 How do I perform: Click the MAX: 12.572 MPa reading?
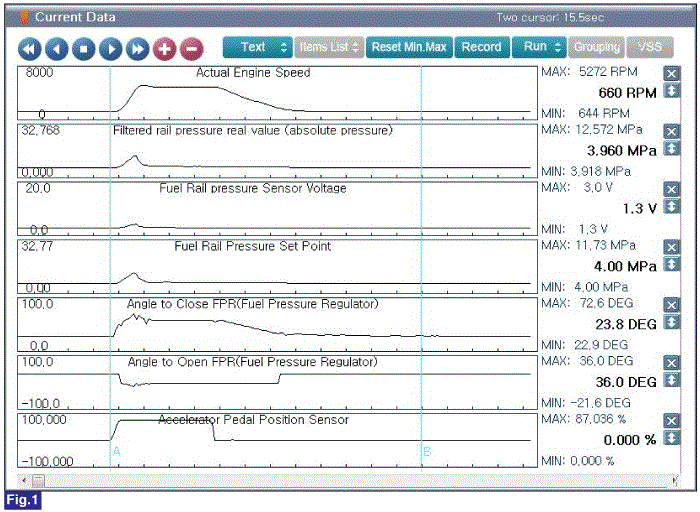592,130
